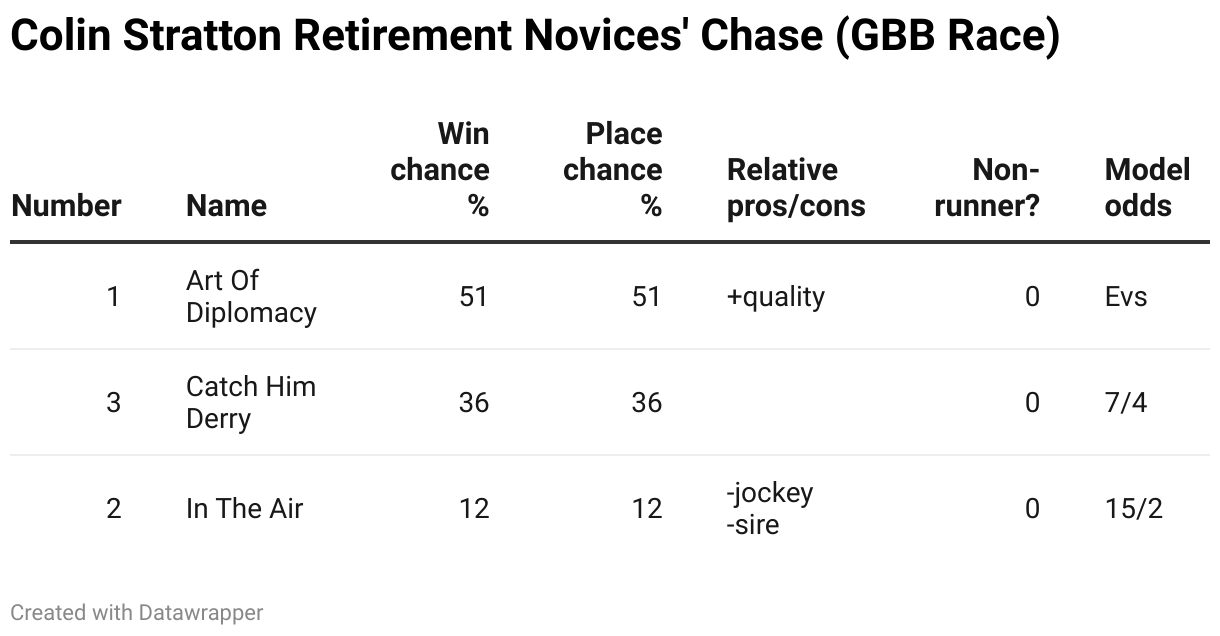This screenshot has width=1220, height=636.
Task: Click the 15/2 model odds cell
Action: point(1134,509)
